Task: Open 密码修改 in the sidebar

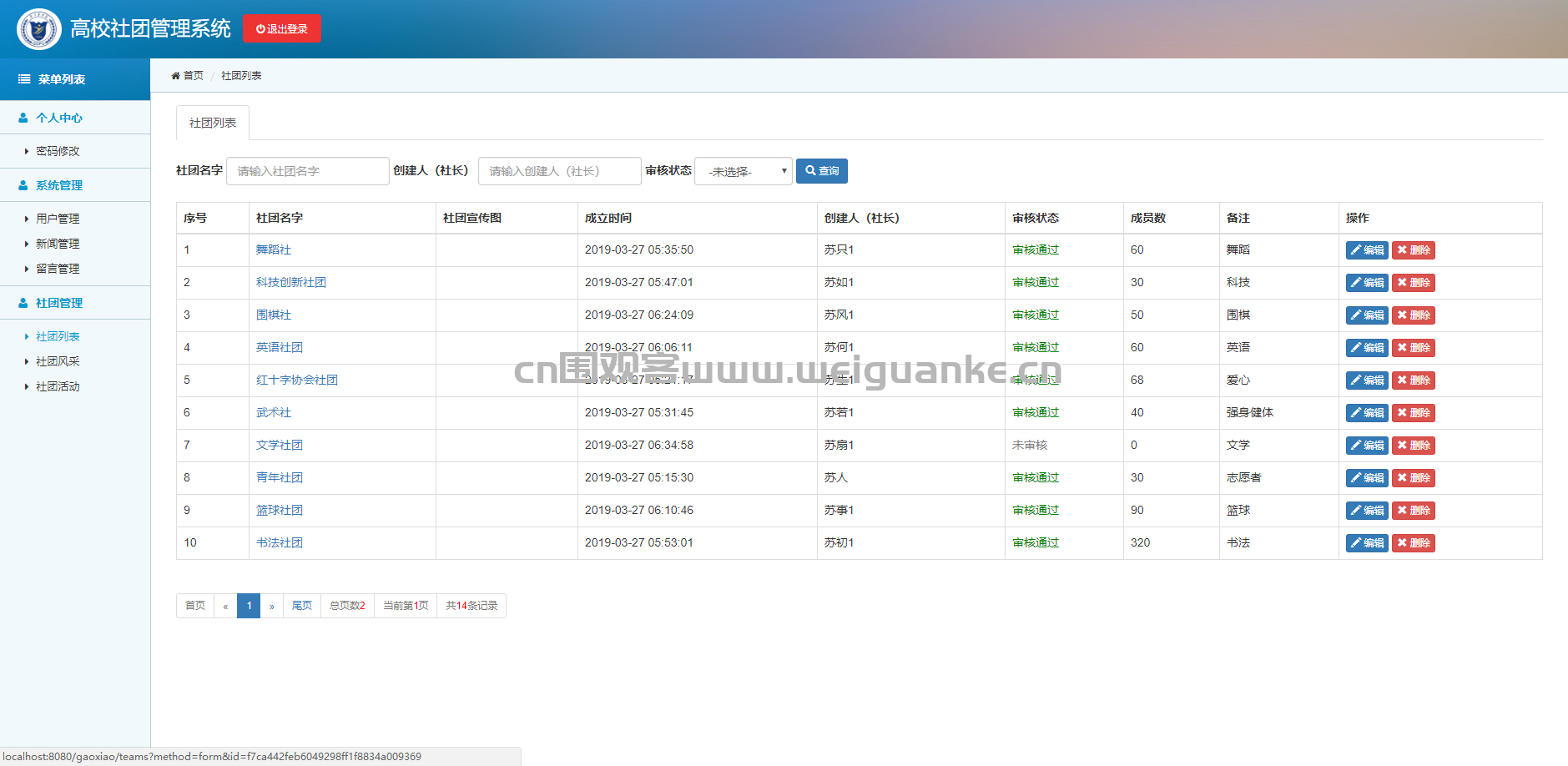Action: tap(58, 151)
